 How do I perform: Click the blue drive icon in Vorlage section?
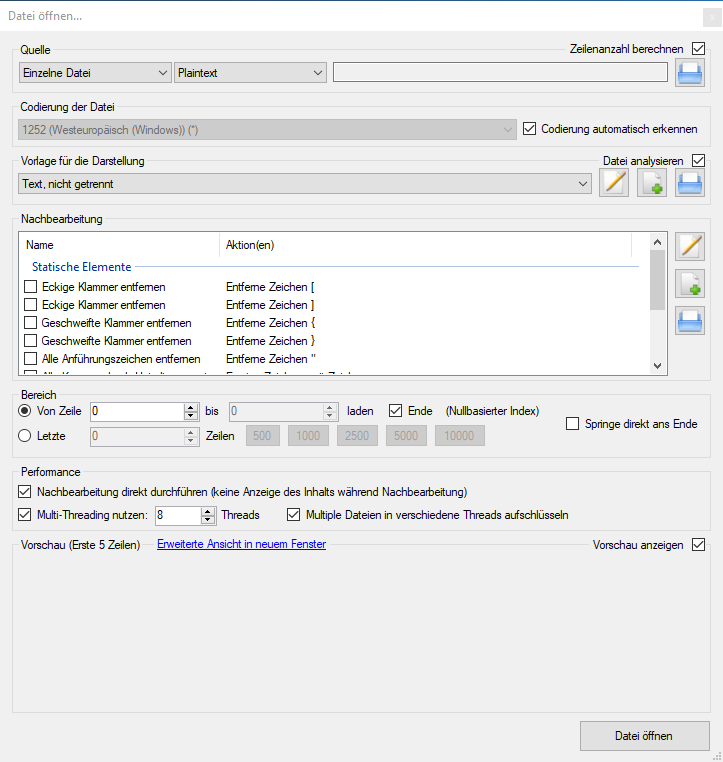689,183
